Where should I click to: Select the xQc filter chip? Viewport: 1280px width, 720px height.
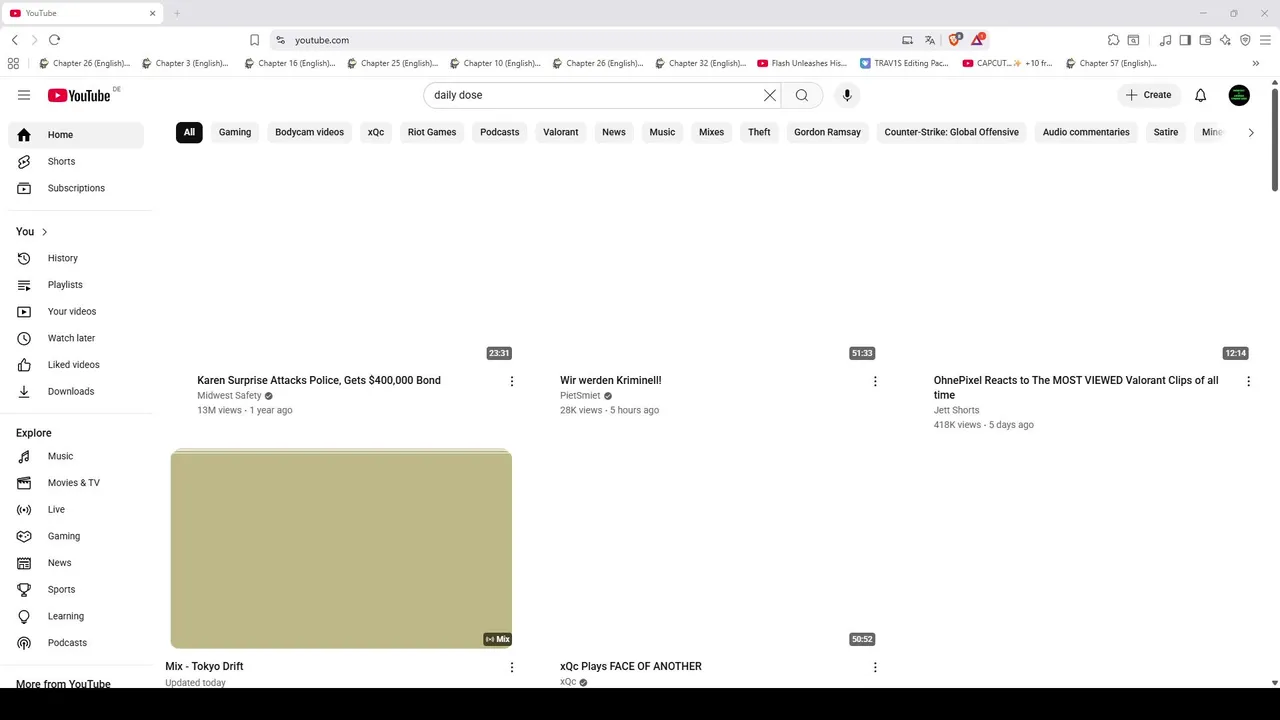click(376, 132)
